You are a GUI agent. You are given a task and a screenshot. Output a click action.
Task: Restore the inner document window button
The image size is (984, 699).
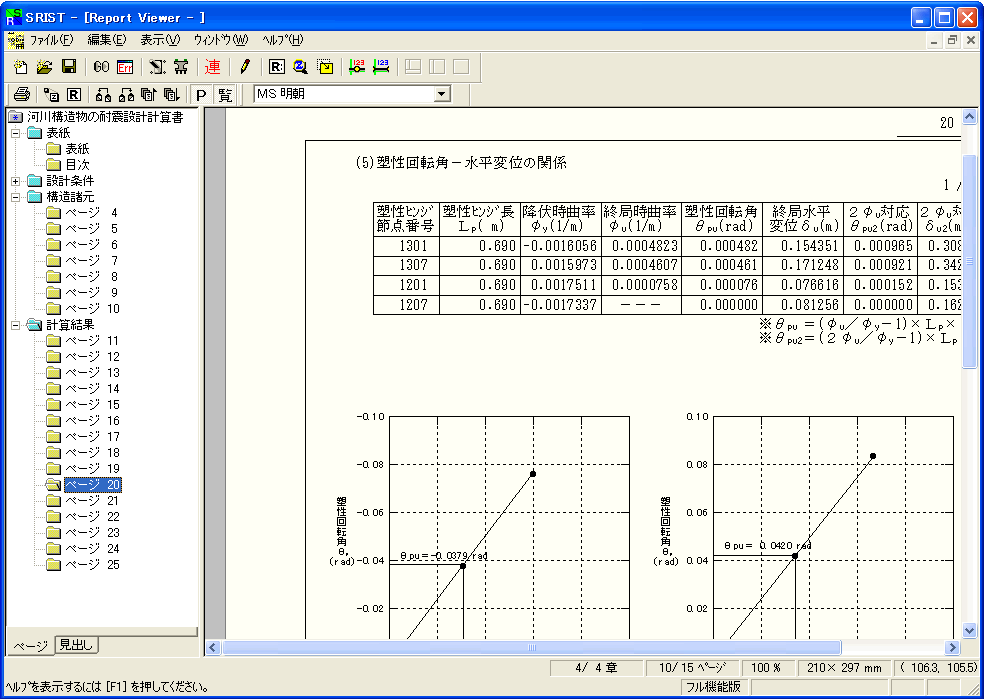(x=953, y=40)
